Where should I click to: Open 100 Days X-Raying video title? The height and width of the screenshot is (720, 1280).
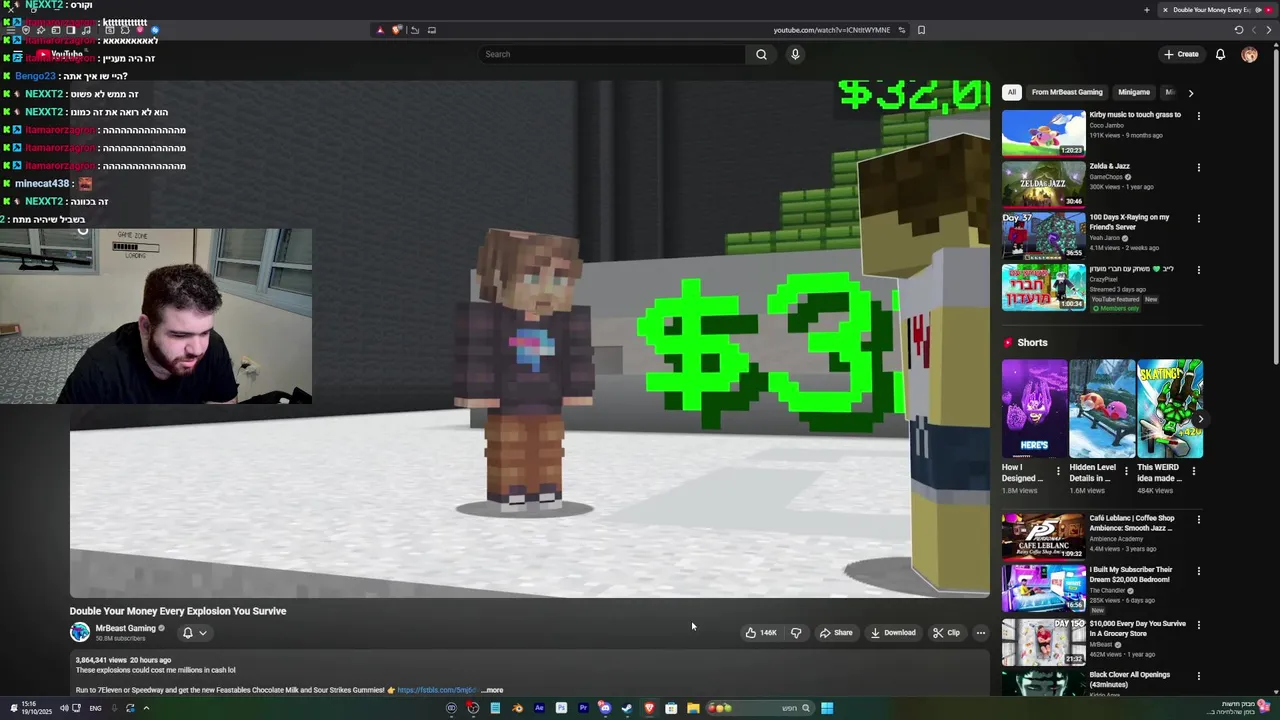tap(1130, 222)
